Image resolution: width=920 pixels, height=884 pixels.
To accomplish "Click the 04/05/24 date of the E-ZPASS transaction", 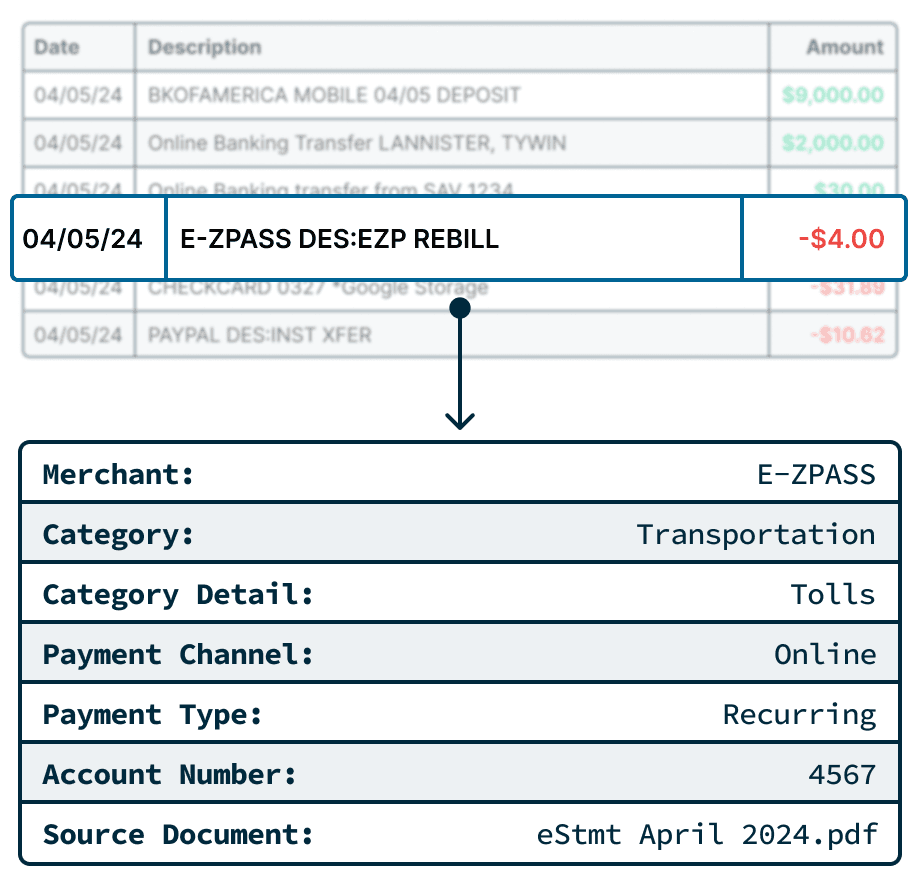I will (88, 238).
